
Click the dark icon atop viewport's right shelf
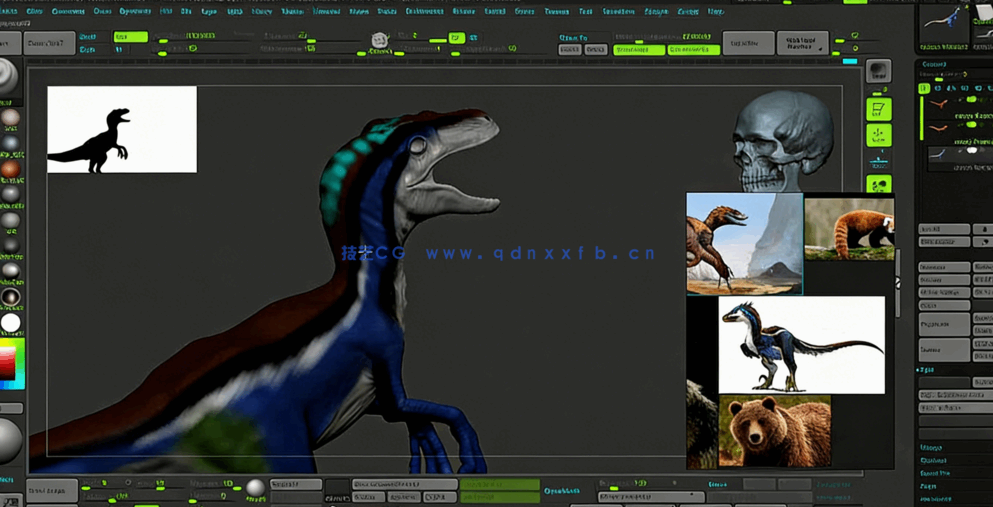(878, 71)
